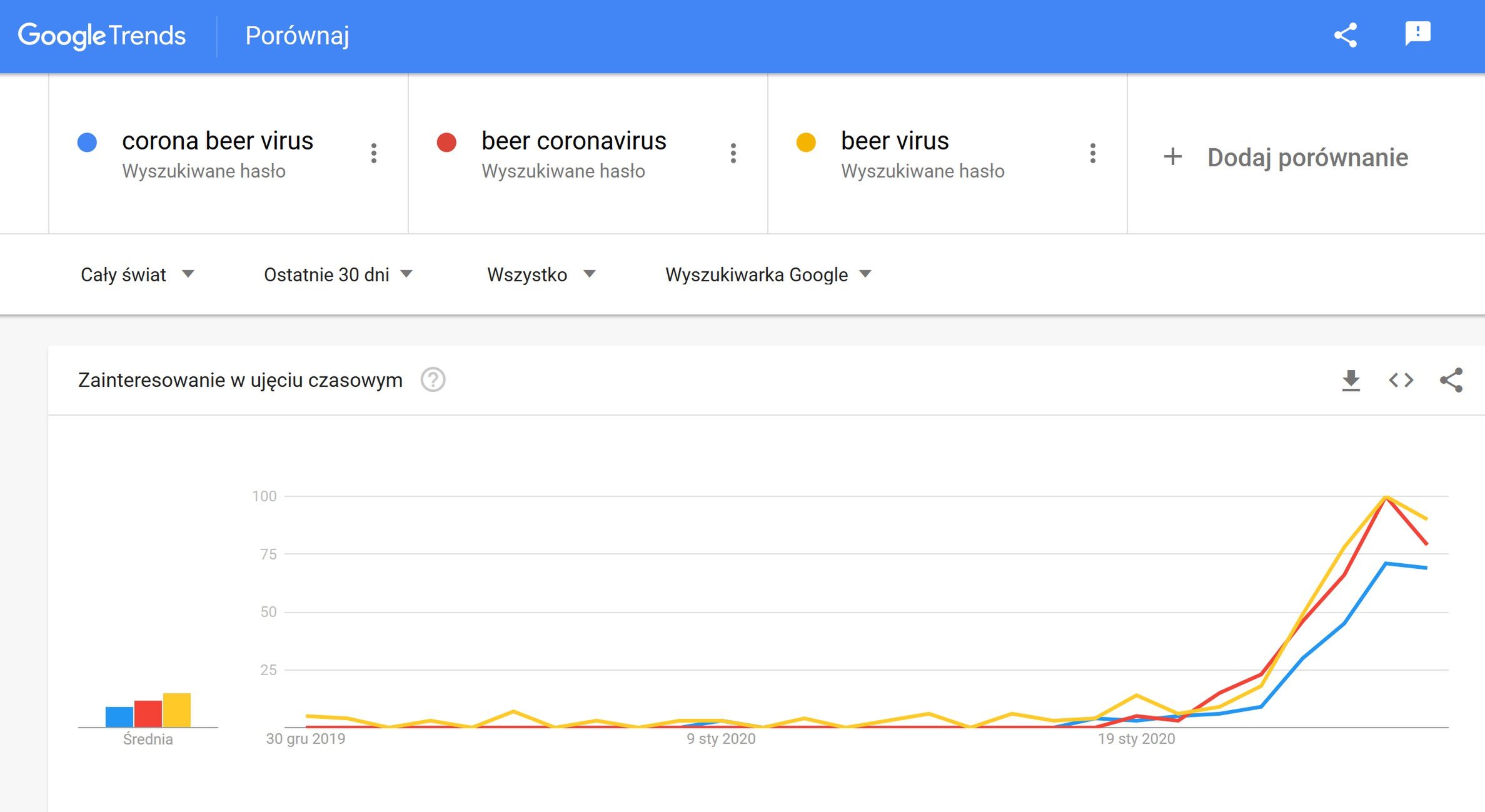Click the share icon in the blue header
This screenshot has height=812, width=1485.
1346,35
